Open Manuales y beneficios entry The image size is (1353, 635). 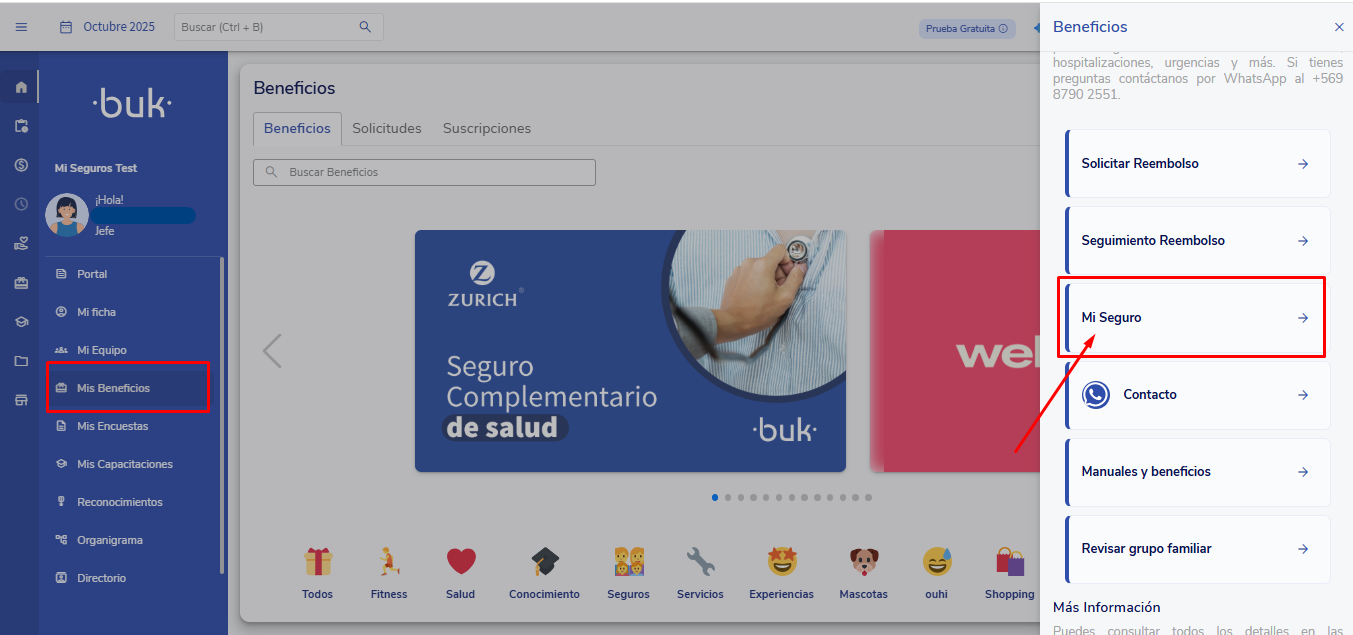(1197, 472)
